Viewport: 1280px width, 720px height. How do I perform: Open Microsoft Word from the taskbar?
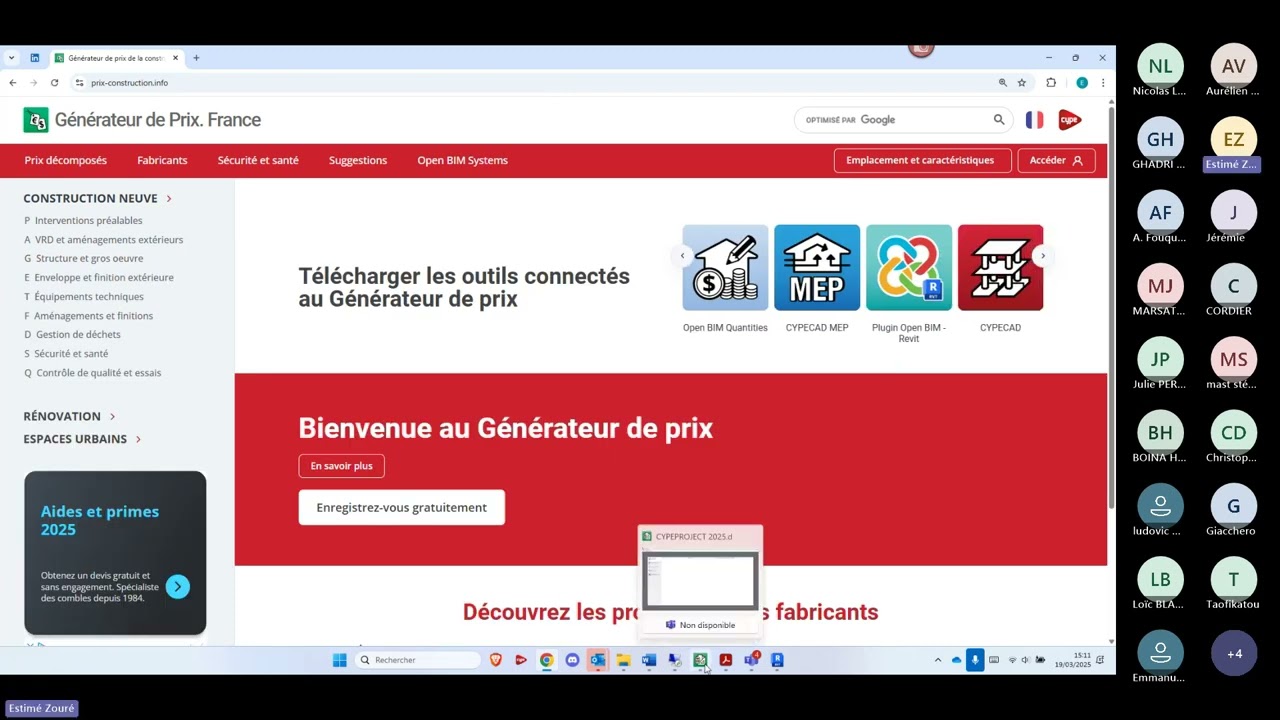[649, 660]
